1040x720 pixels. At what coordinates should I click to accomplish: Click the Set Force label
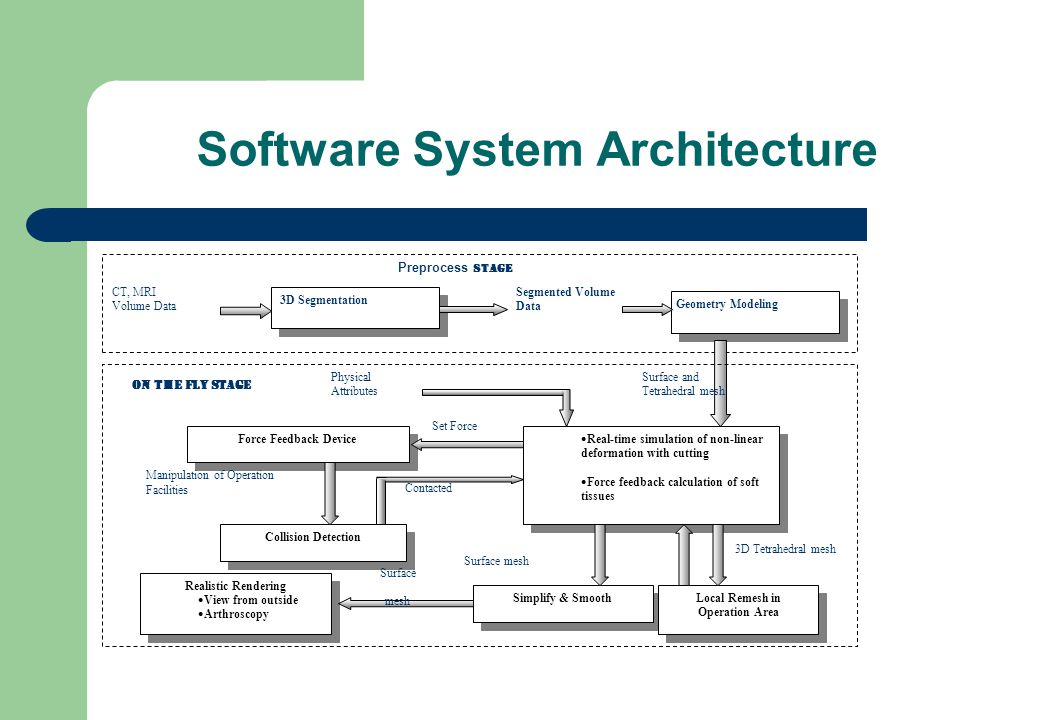point(454,426)
